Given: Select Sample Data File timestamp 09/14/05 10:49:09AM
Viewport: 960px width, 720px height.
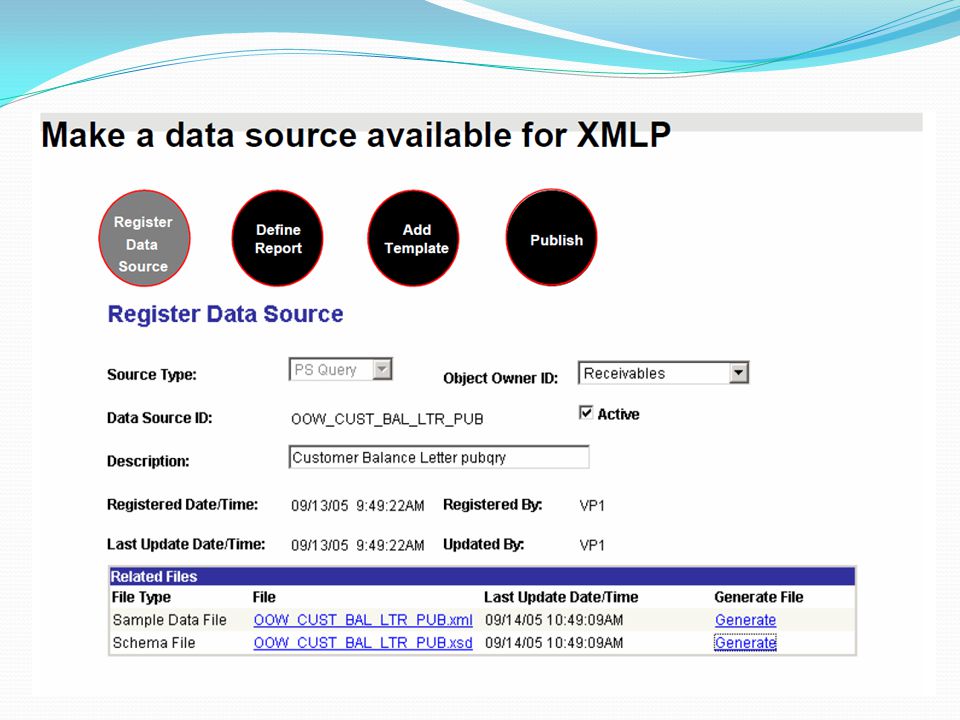Looking at the screenshot, I should [554, 620].
